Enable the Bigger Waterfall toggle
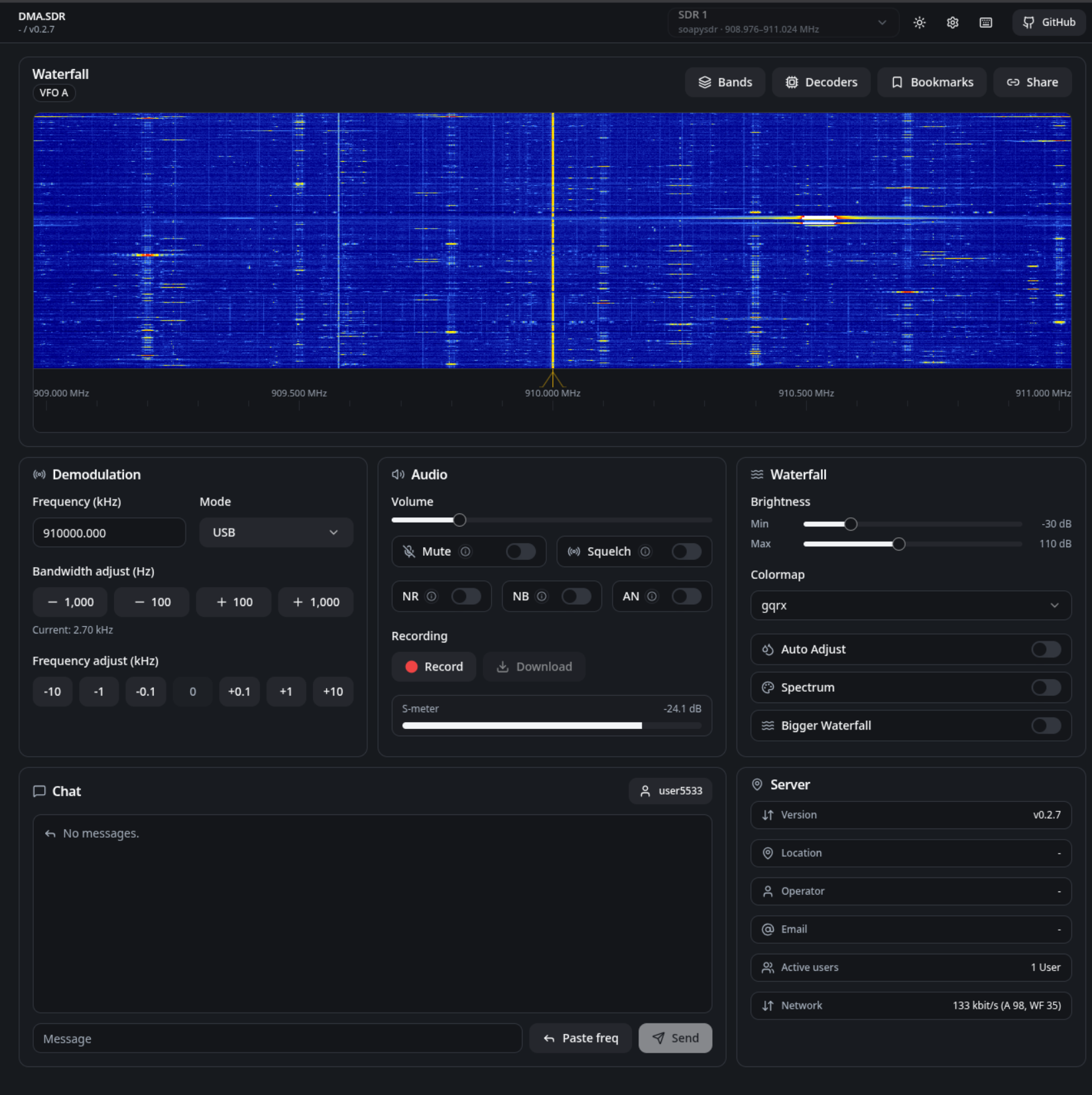The image size is (1092, 1095). click(x=1046, y=726)
